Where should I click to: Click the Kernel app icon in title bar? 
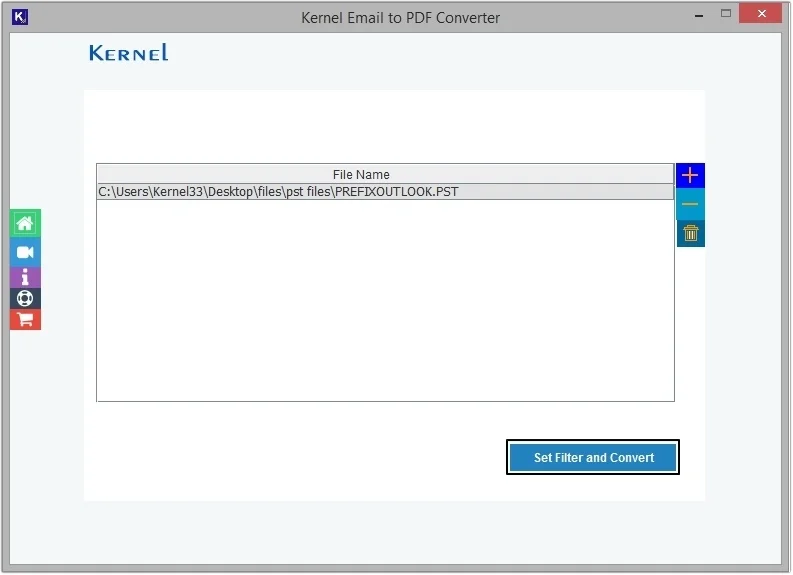(x=19, y=17)
